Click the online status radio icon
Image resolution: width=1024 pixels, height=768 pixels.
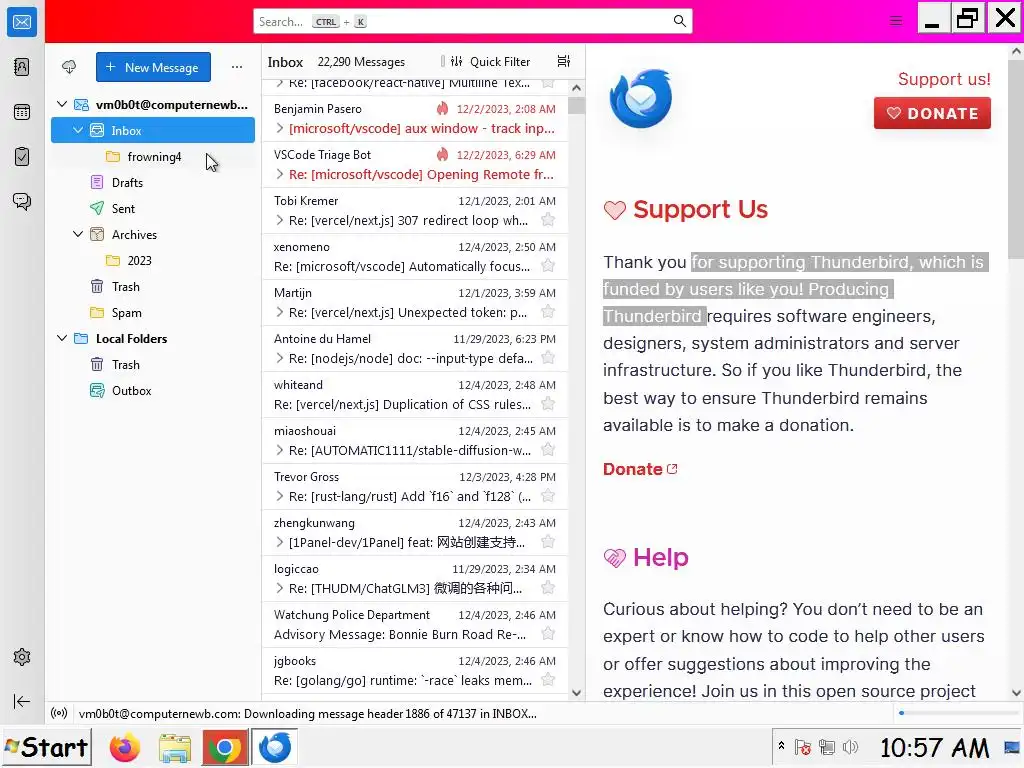pyautogui.click(x=59, y=713)
